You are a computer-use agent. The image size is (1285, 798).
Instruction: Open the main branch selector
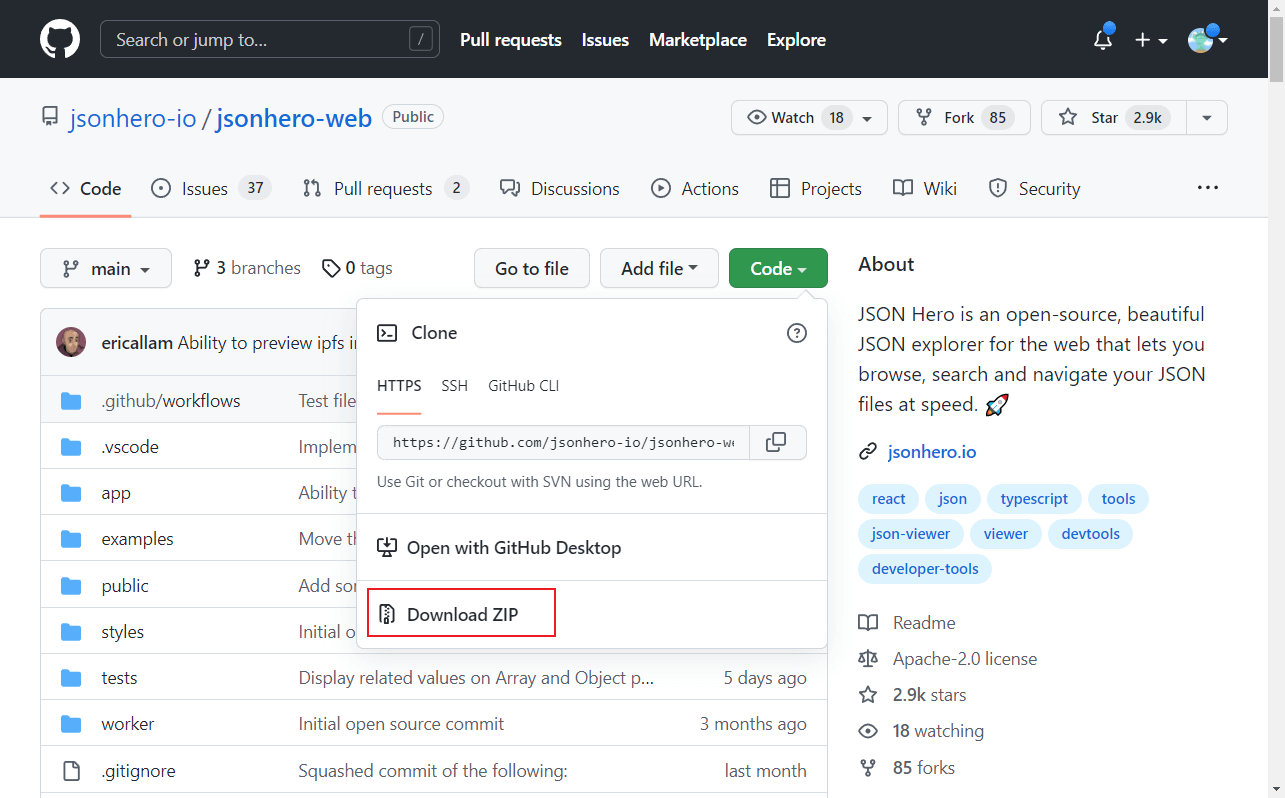[106, 268]
